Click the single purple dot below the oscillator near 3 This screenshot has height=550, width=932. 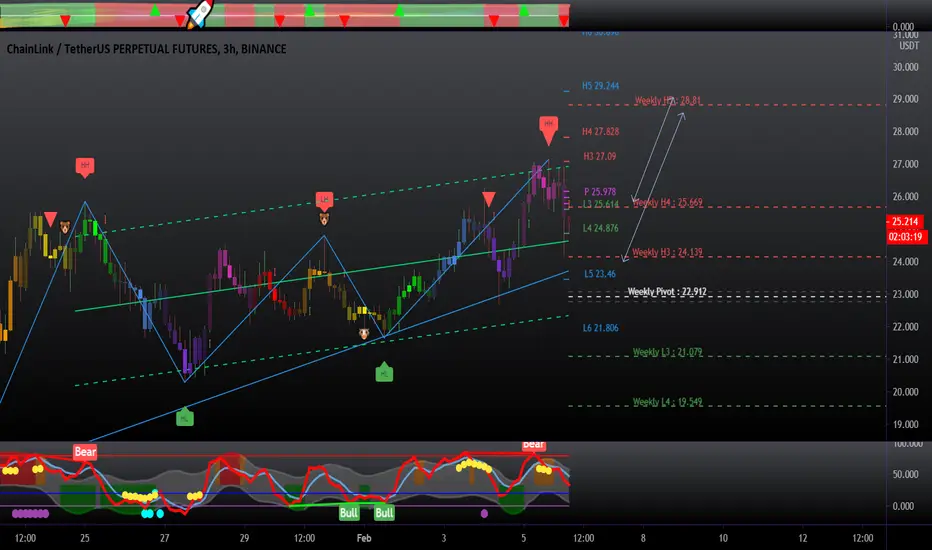coord(484,513)
